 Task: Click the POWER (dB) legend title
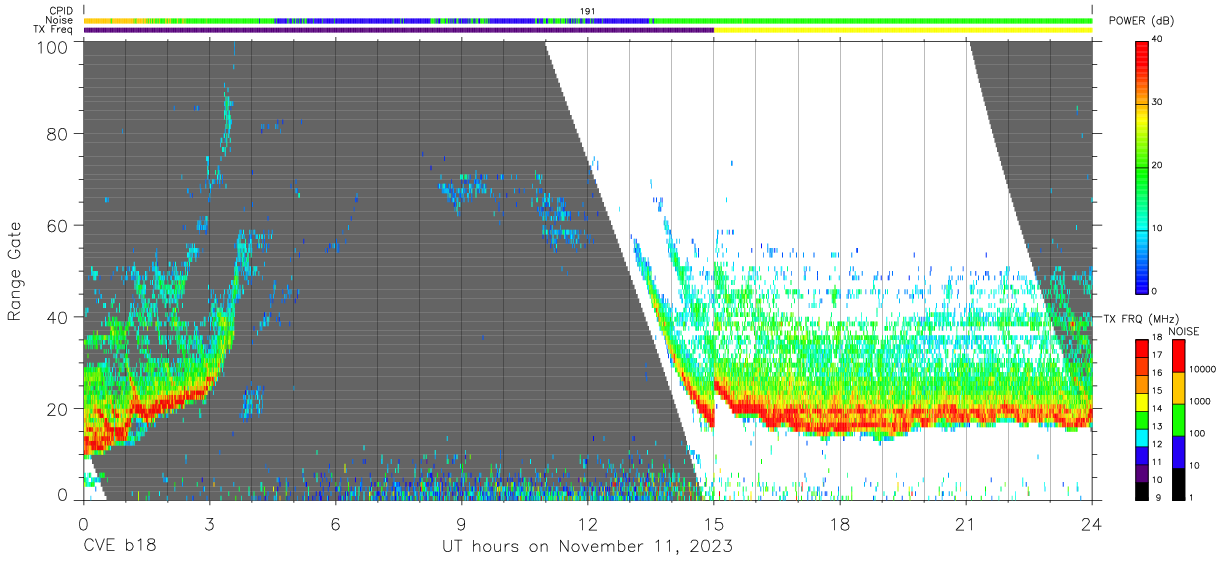(1139, 21)
